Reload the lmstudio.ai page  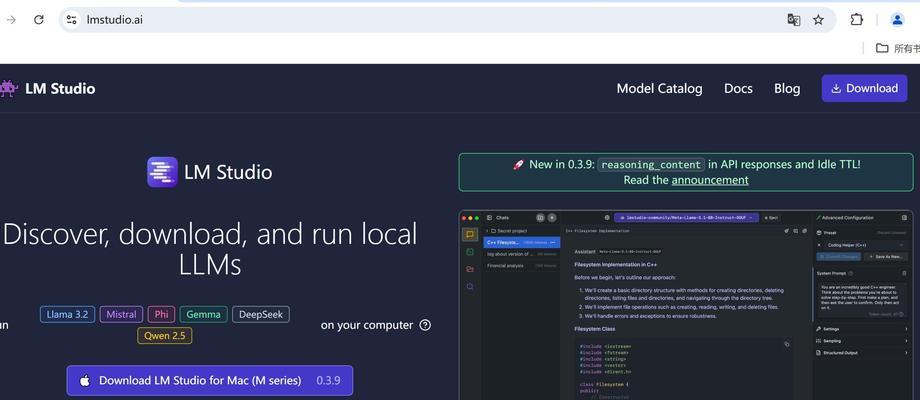click(39, 19)
